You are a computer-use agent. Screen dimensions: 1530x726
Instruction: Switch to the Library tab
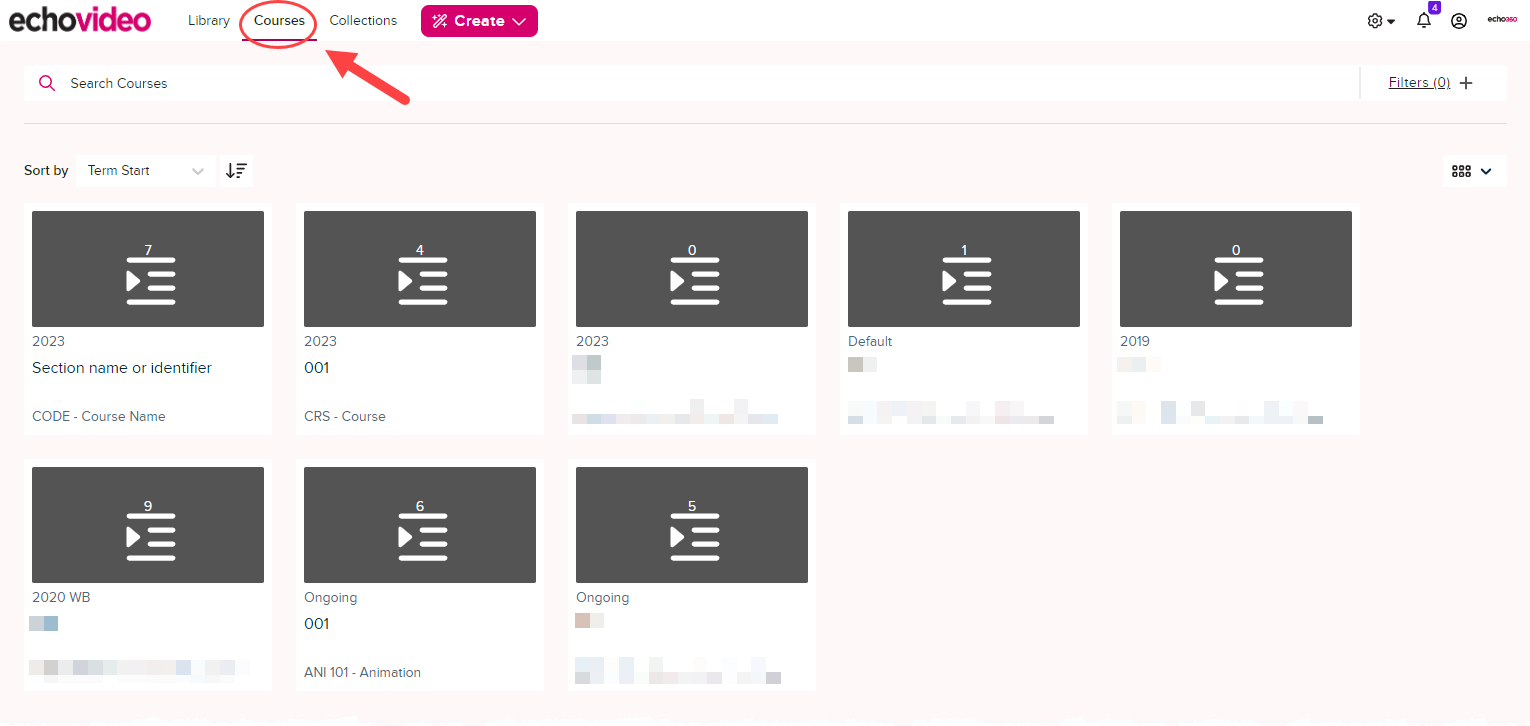pyautogui.click(x=208, y=20)
